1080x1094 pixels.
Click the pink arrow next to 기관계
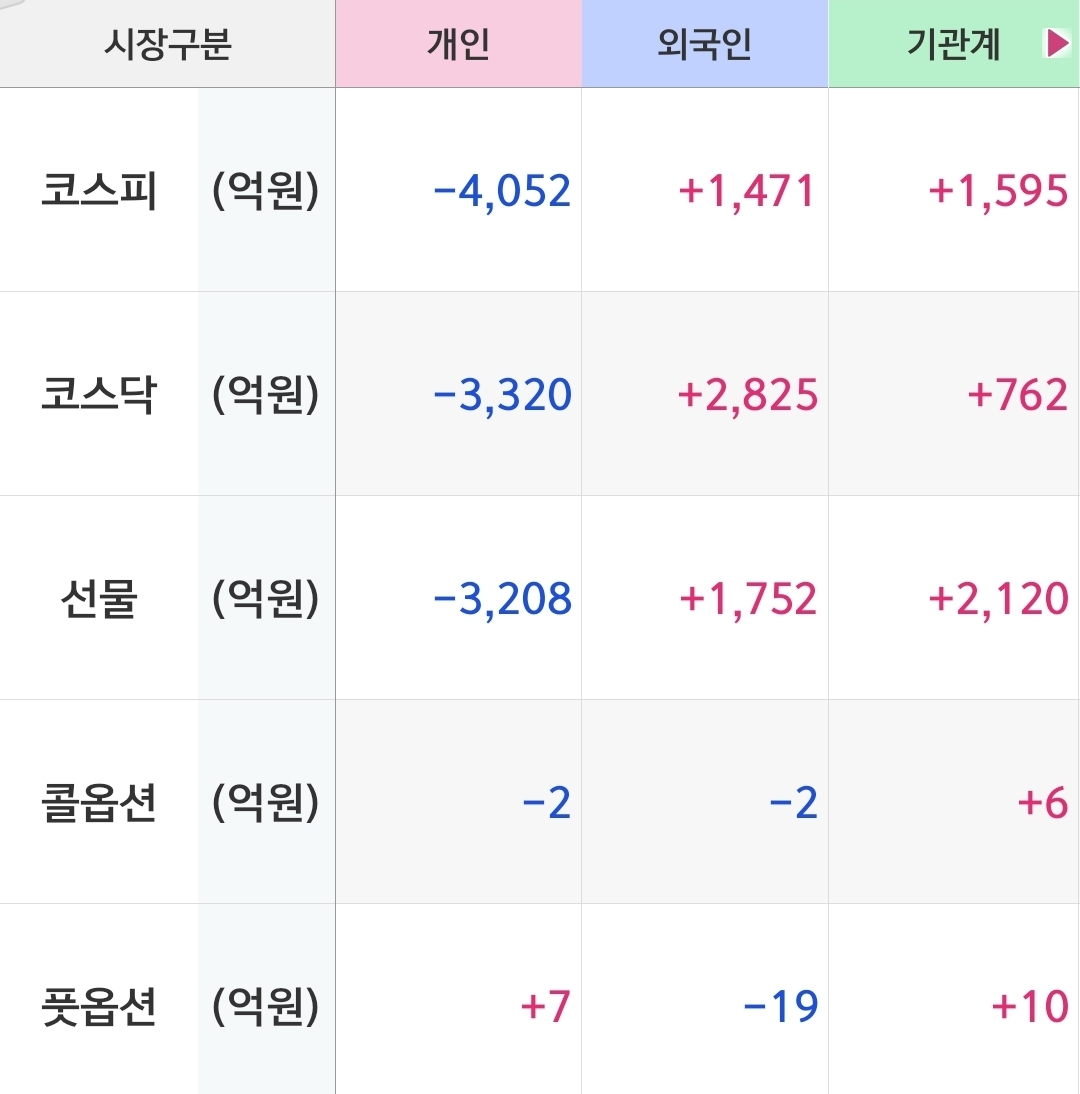pyautogui.click(x=1057, y=43)
